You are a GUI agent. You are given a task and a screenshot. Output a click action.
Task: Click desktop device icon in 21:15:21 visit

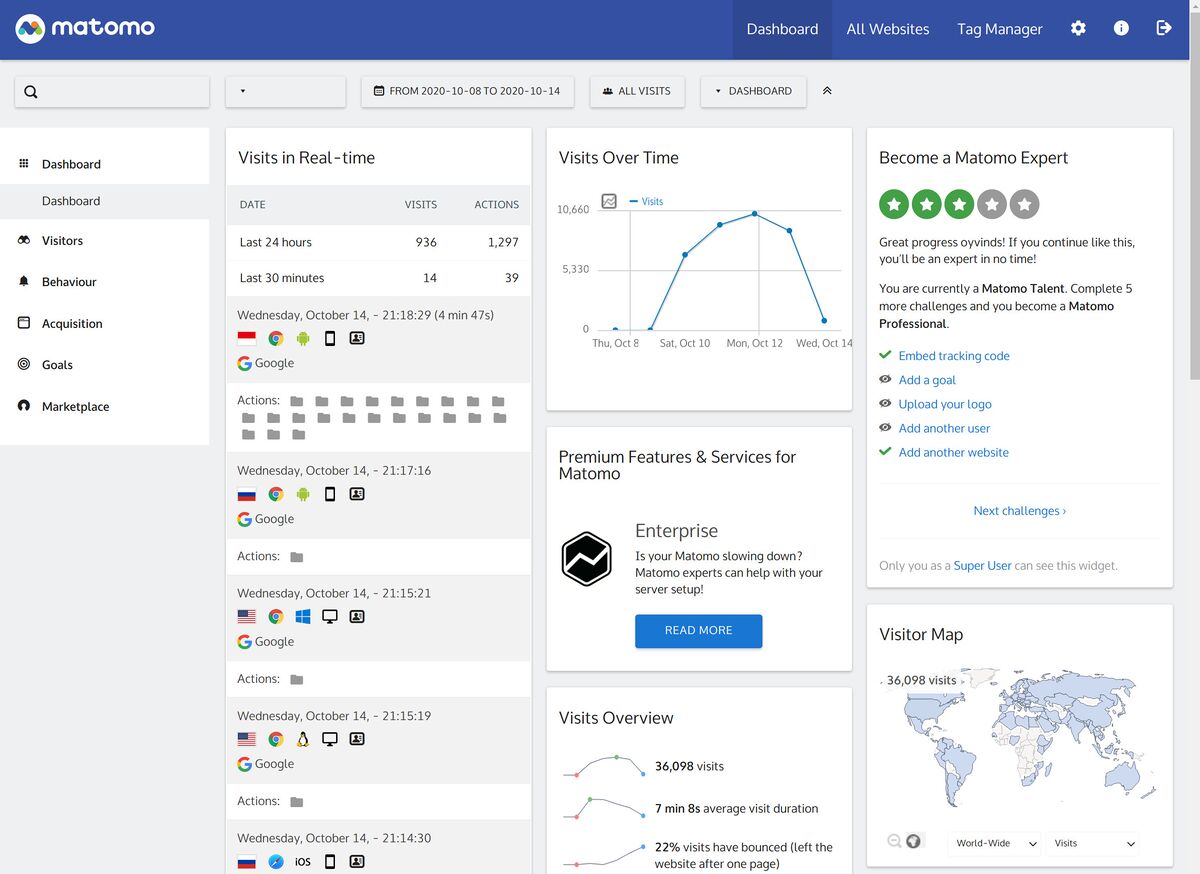pos(330,617)
